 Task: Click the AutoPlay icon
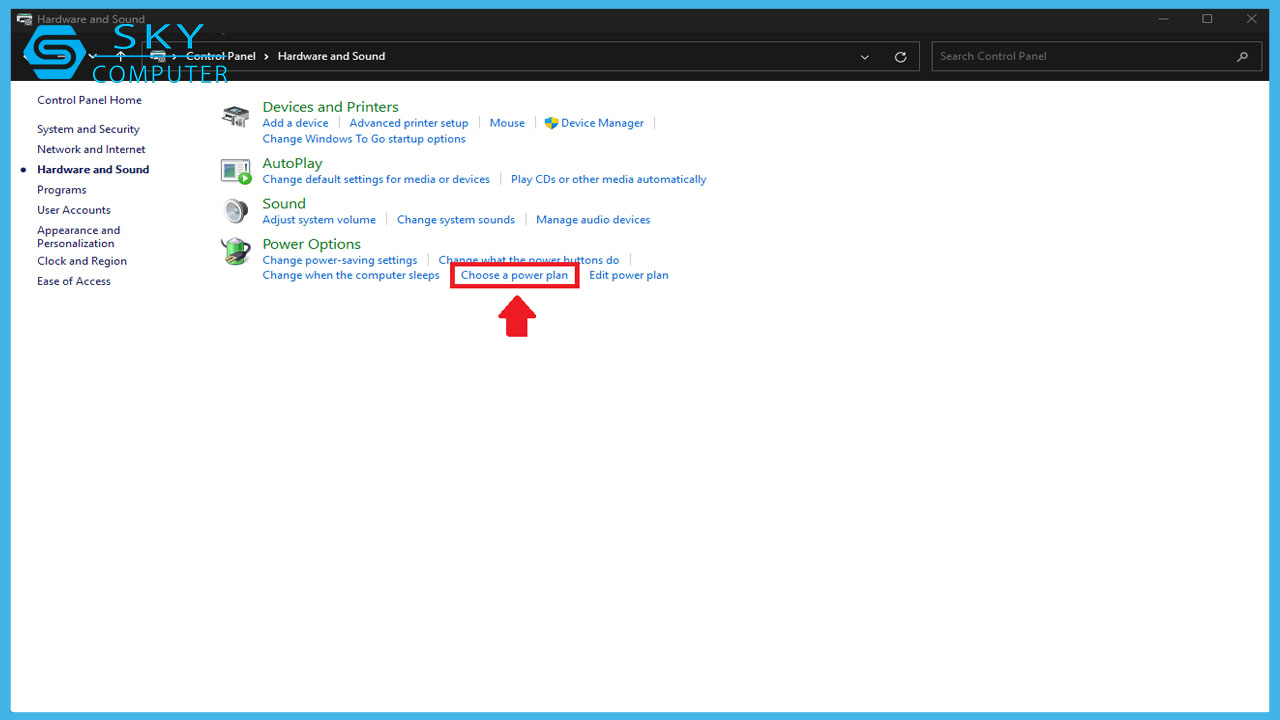point(235,170)
